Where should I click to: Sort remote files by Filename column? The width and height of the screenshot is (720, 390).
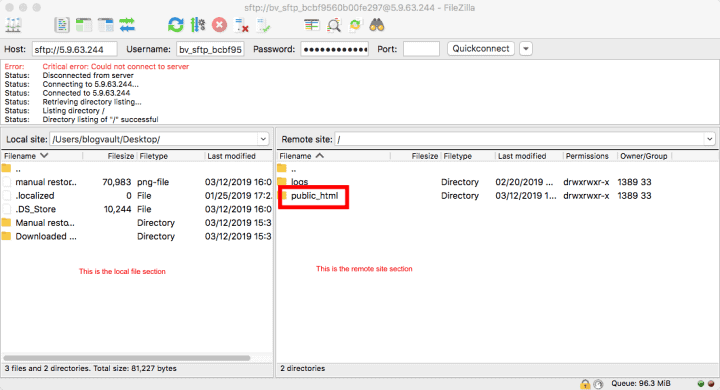click(x=334, y=156)
